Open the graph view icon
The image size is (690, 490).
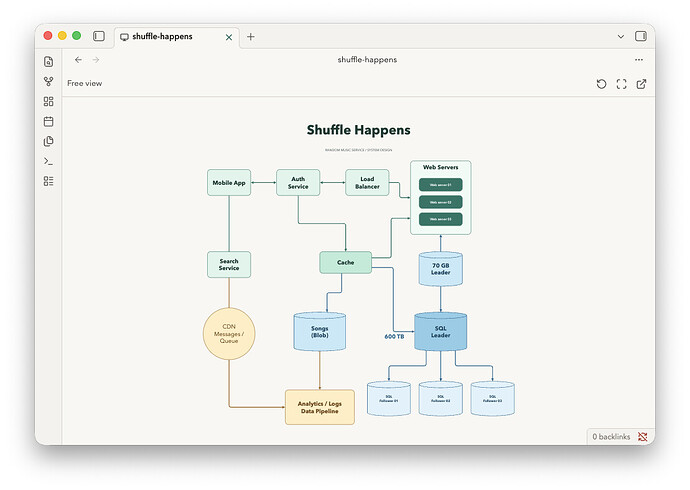tap(48, 81)
